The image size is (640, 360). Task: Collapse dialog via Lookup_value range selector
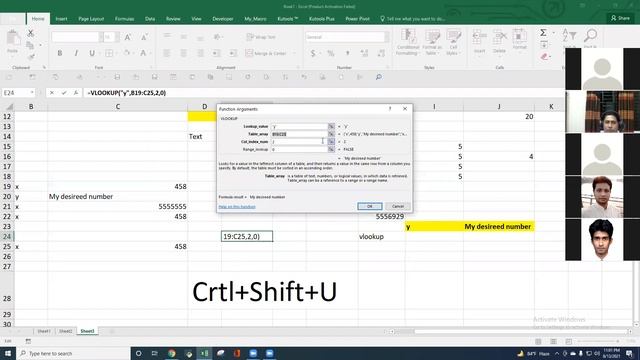coord(331,127)
